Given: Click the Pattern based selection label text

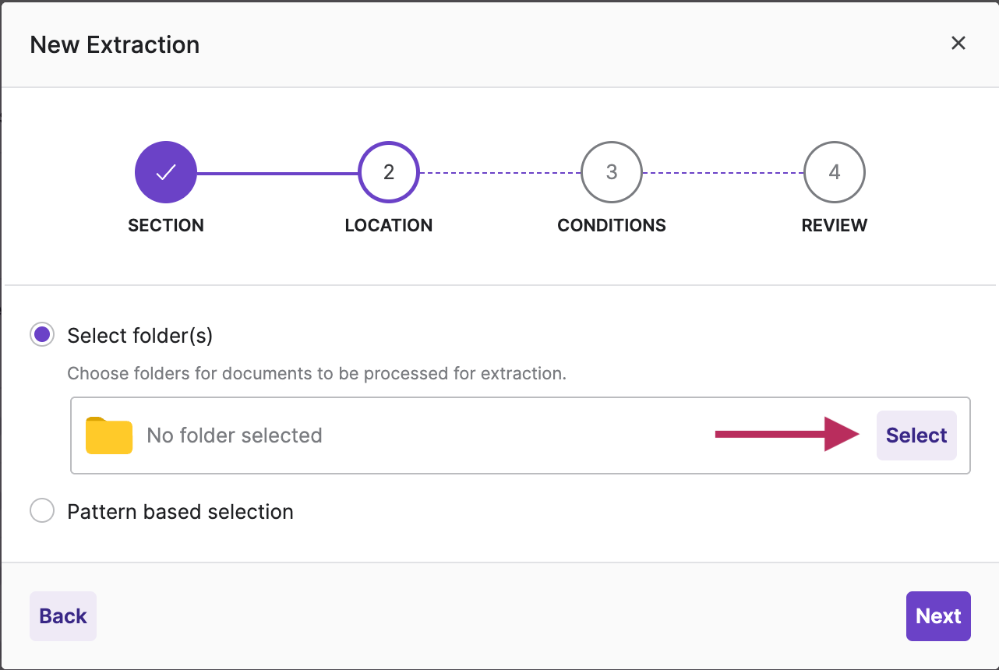Looking at the screenshot, I should [x=180, y=512].
